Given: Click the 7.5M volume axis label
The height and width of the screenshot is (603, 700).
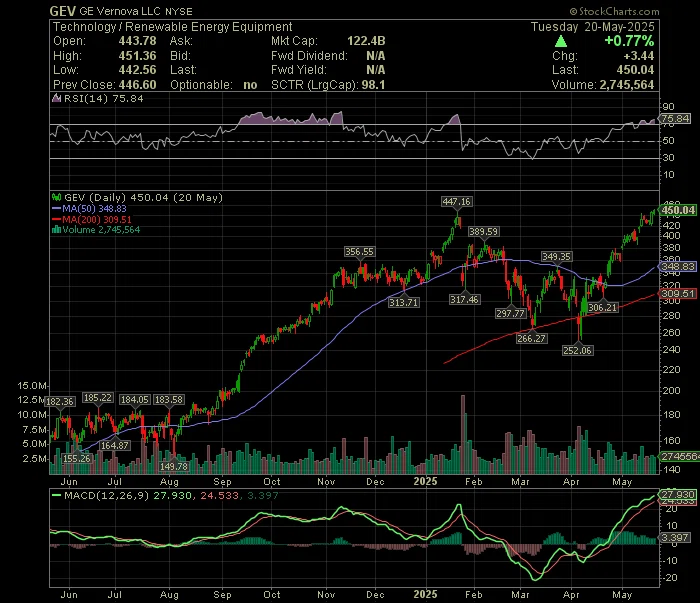Looking at the screenshot, I should [35, 430].
